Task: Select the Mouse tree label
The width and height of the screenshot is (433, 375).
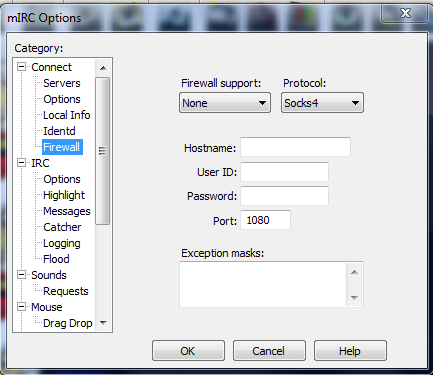Action: (x=47, y=307)
